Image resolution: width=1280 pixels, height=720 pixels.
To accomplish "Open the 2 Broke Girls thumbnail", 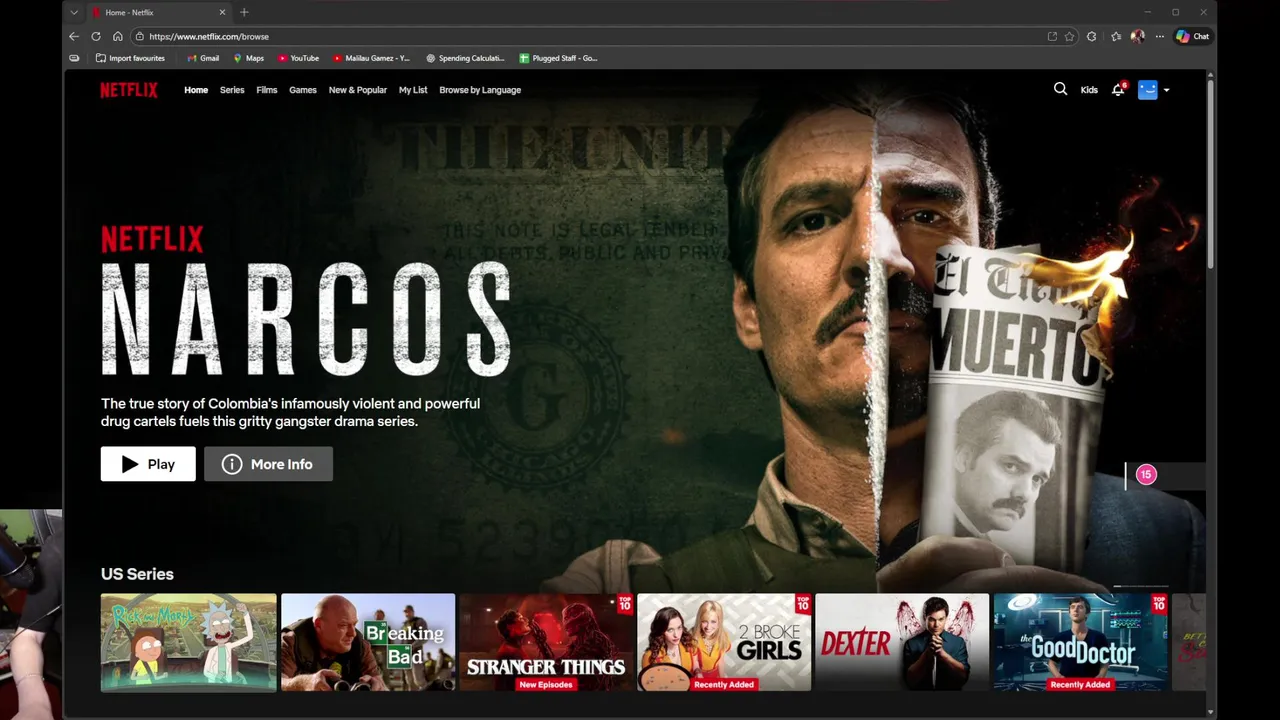I will (724, 642).
